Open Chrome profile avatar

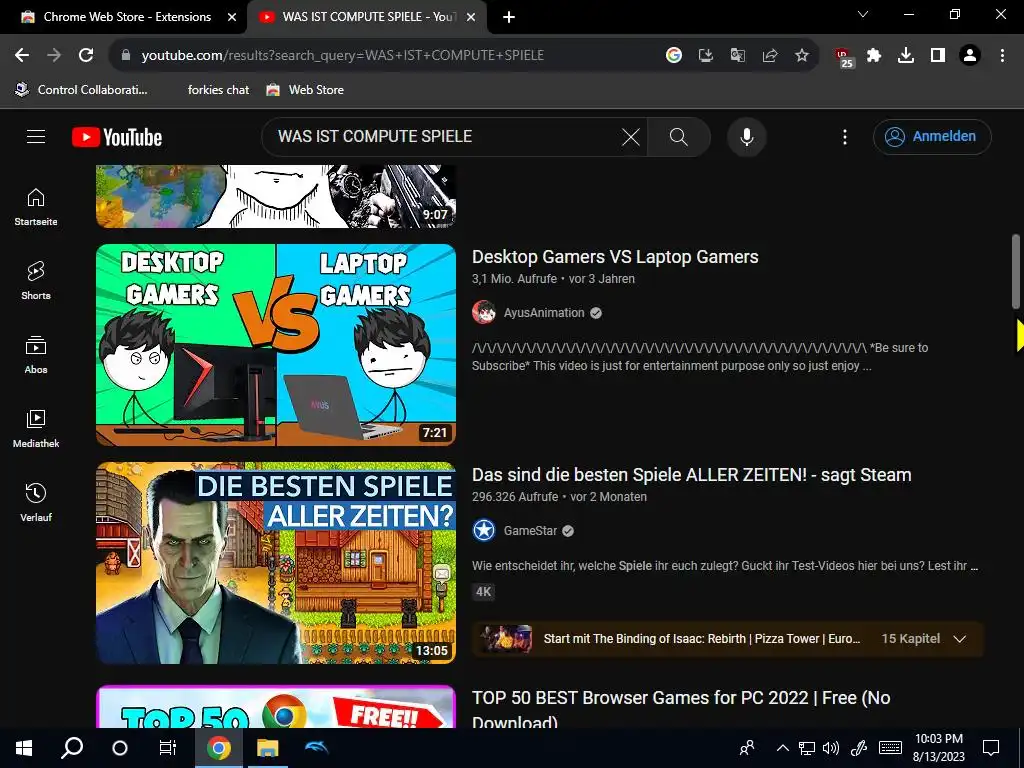click(970, 55)
